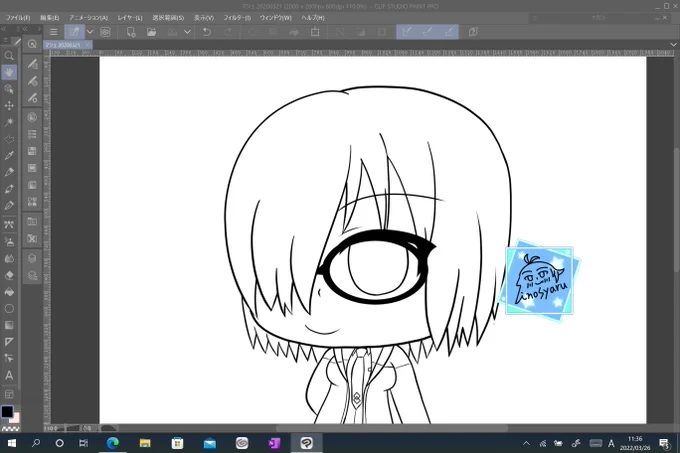Open the CLIP STUDIO support help icon

473,32
